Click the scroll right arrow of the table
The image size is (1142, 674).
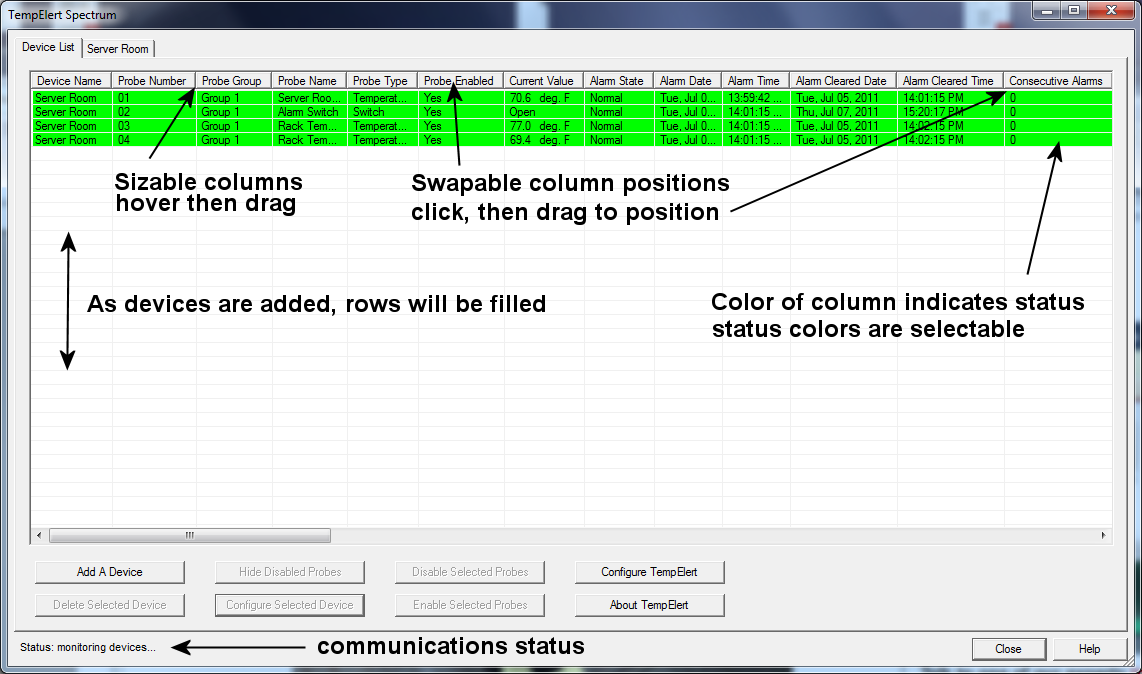1103,536
